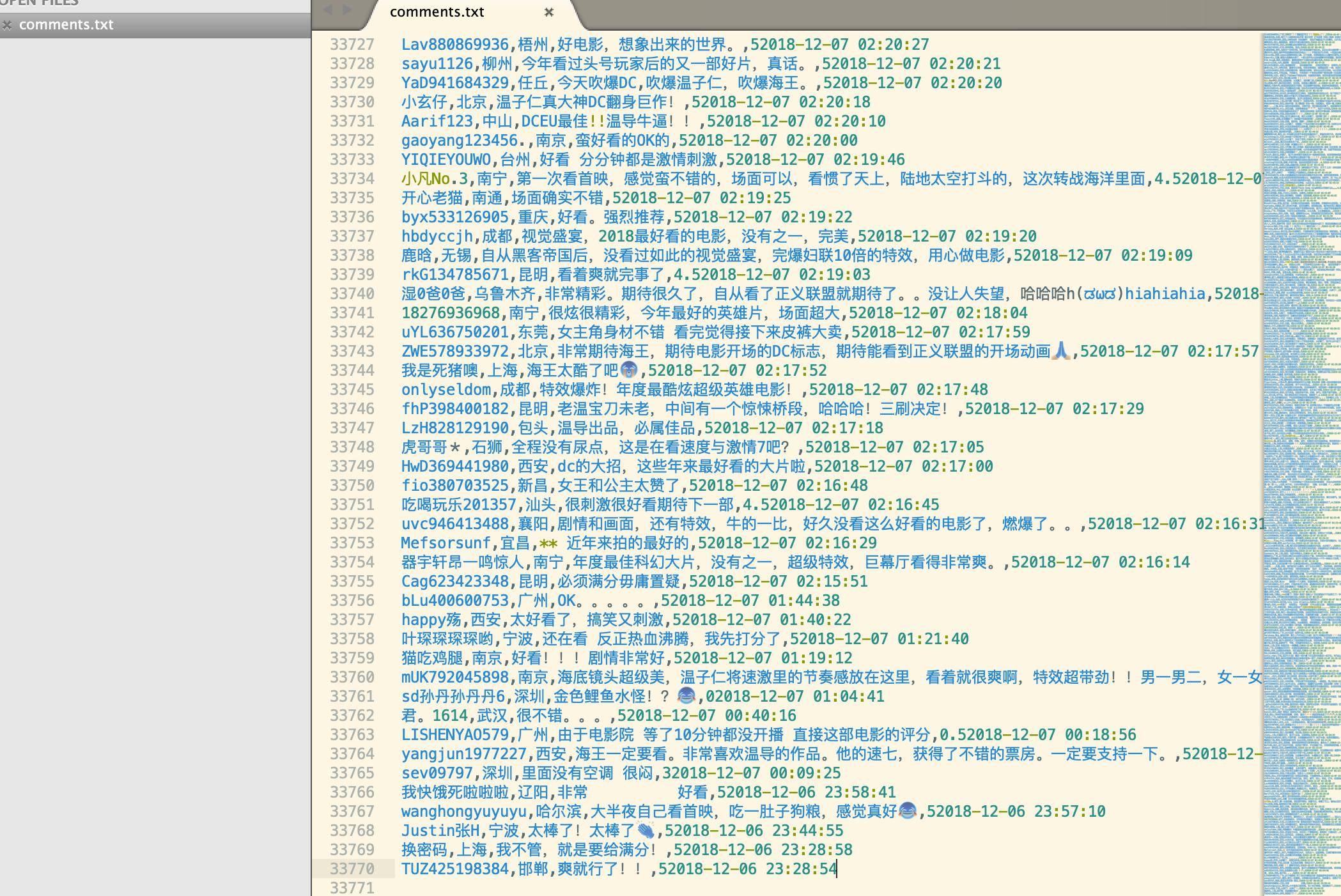Click the Justin张H comment line
Screen dimensions: 1341x896
click(x=543, y=831)
